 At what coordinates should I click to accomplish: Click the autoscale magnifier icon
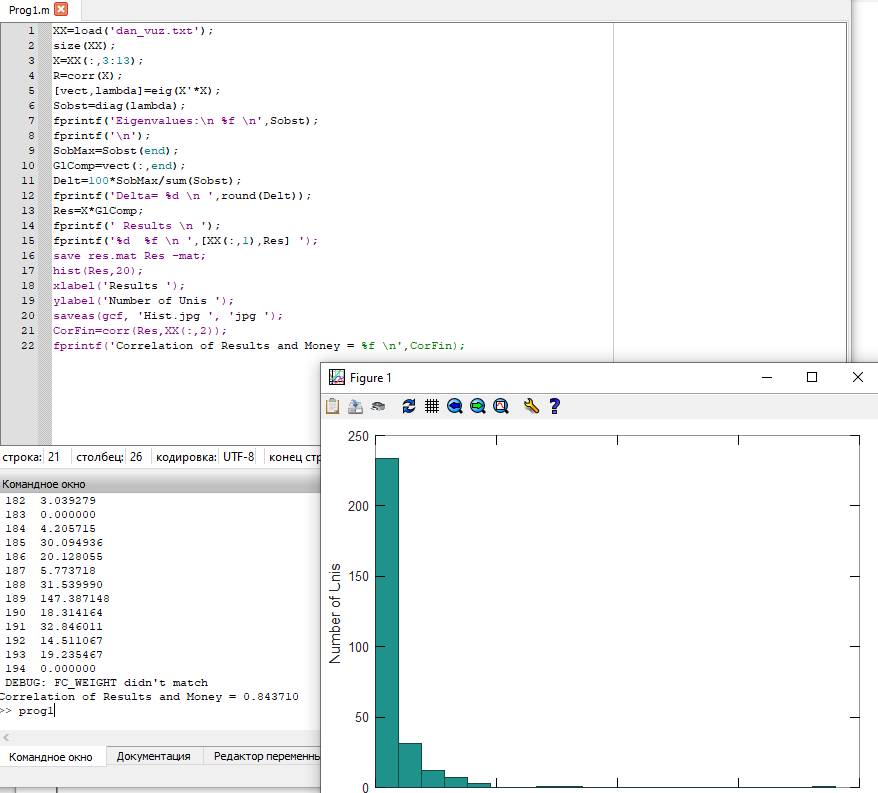click(501, 406)
